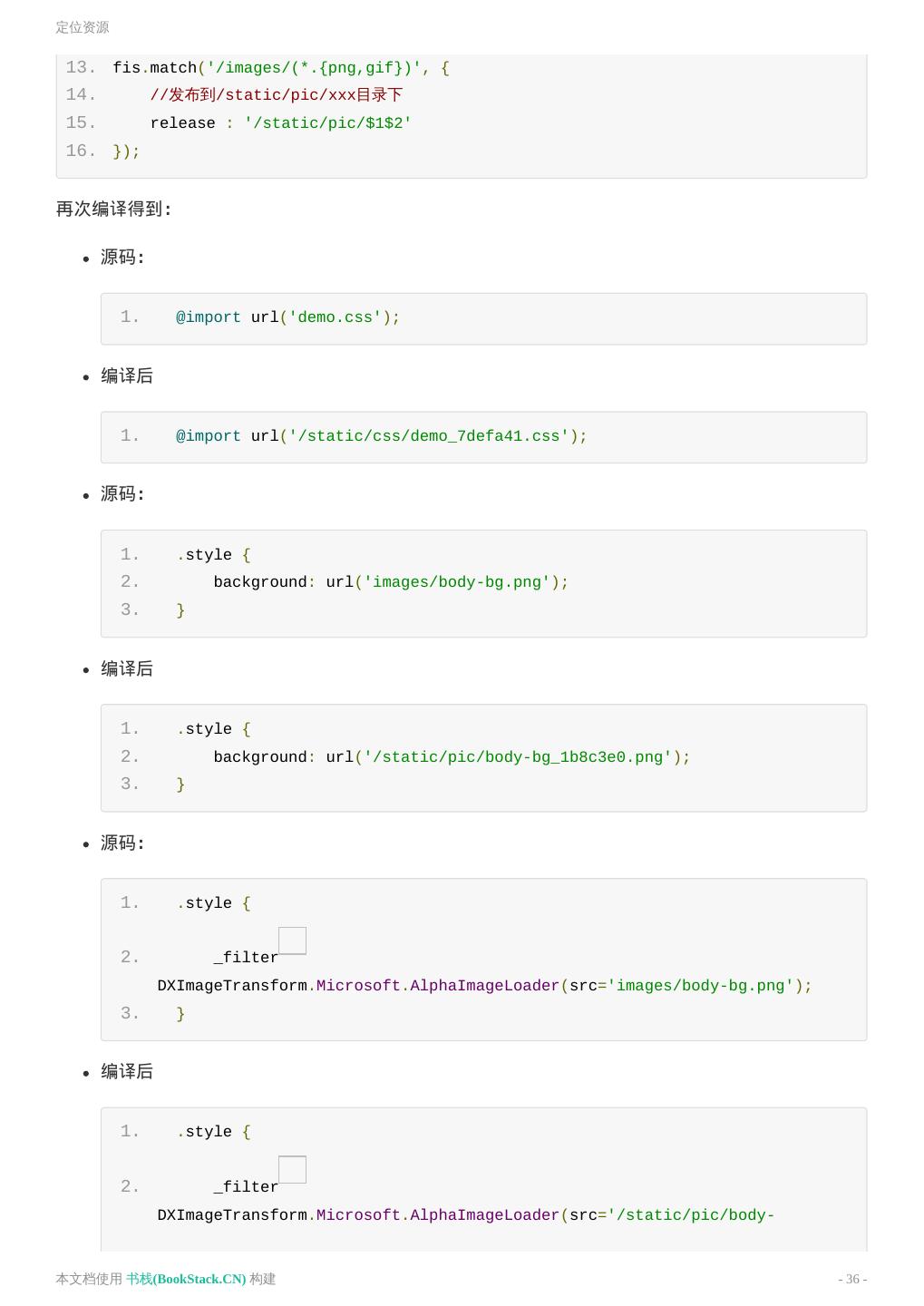The height and width of the screenshot is (1306, 924).
Task: Click the page number 36 in footer
Action: tap(851, 1279)
